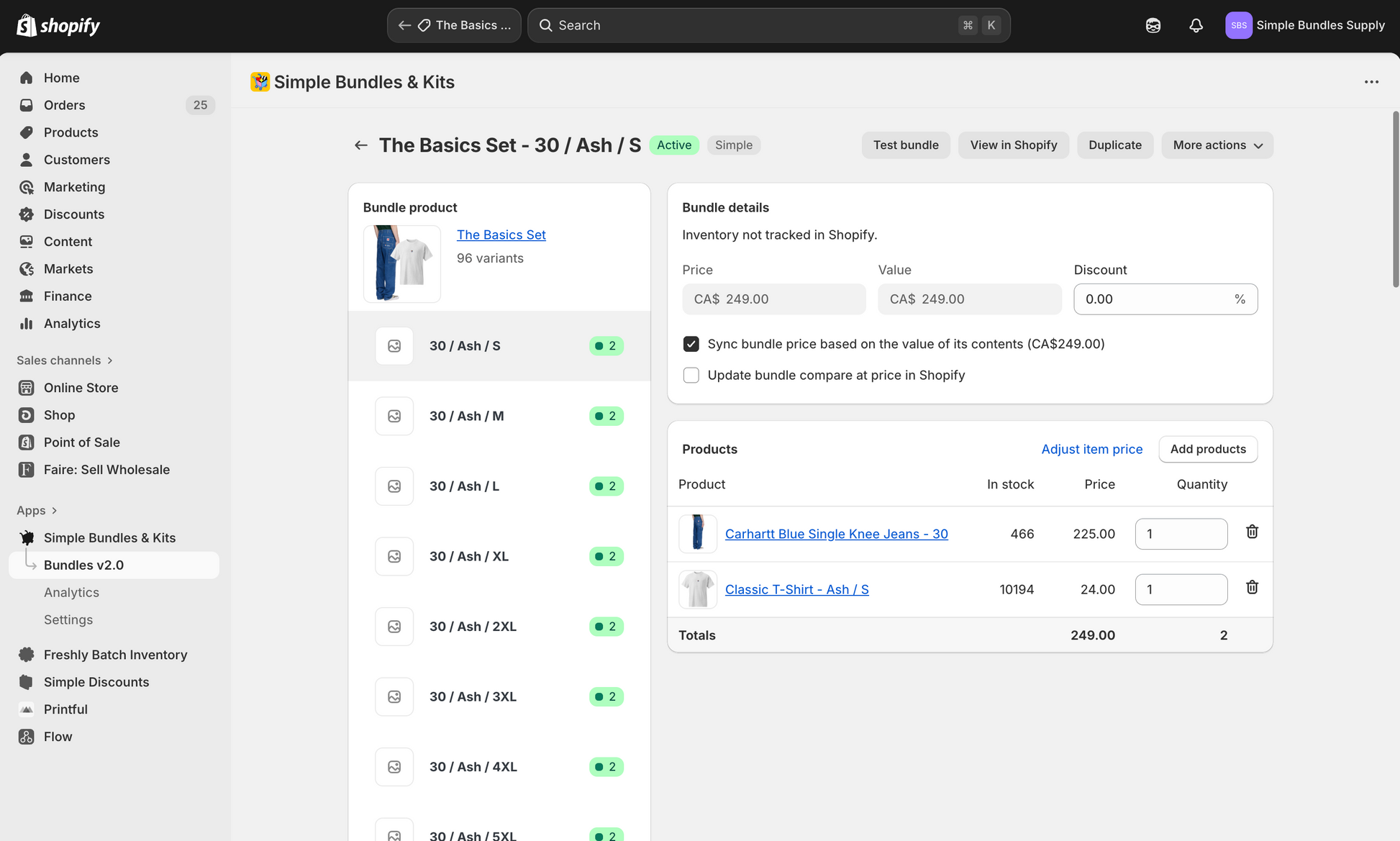Open the notifications bell icon
The width and height of the screenshot is (1400, 841).
tap(1196, 25)
